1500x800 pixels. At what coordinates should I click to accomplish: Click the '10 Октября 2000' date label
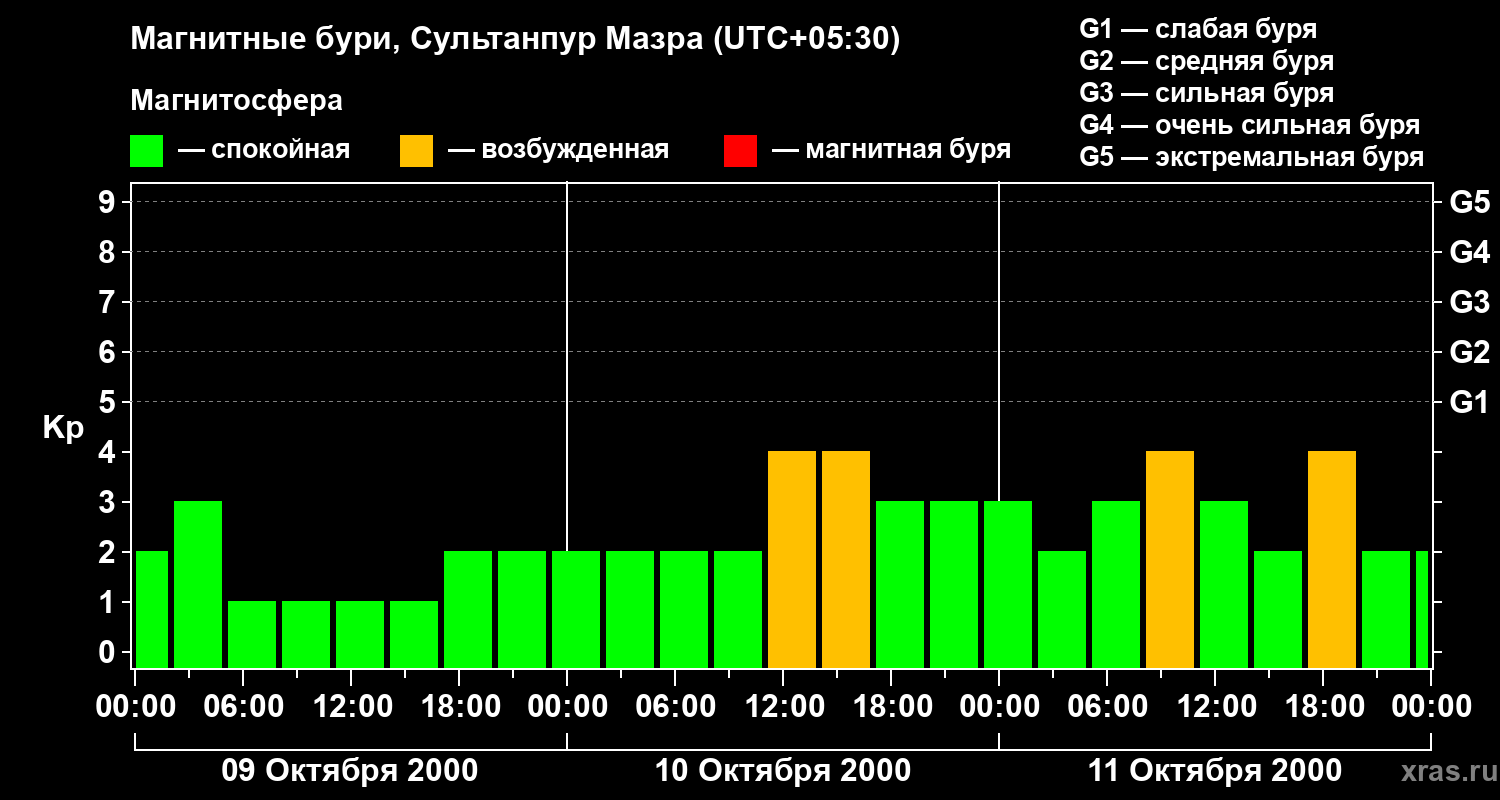tap(782, 771)
